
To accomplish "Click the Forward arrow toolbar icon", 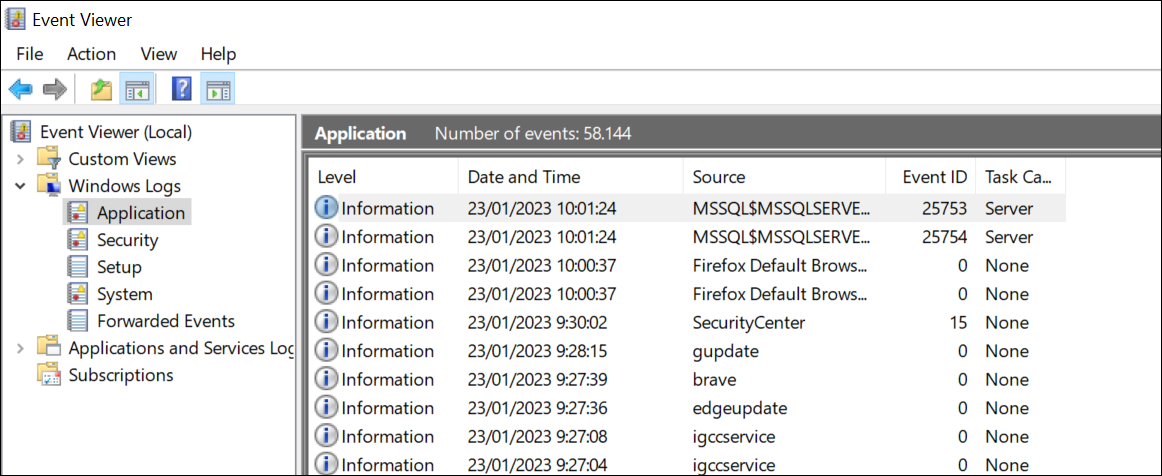I will [x=54, y=90].
